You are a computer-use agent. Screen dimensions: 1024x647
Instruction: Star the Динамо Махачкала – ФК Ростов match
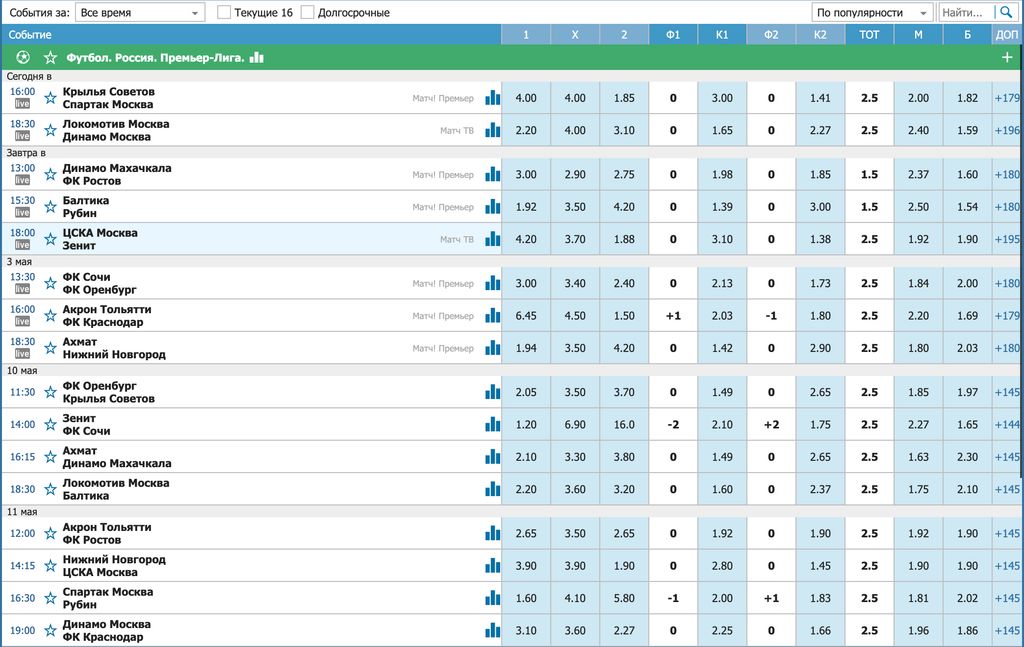(50, 174)
